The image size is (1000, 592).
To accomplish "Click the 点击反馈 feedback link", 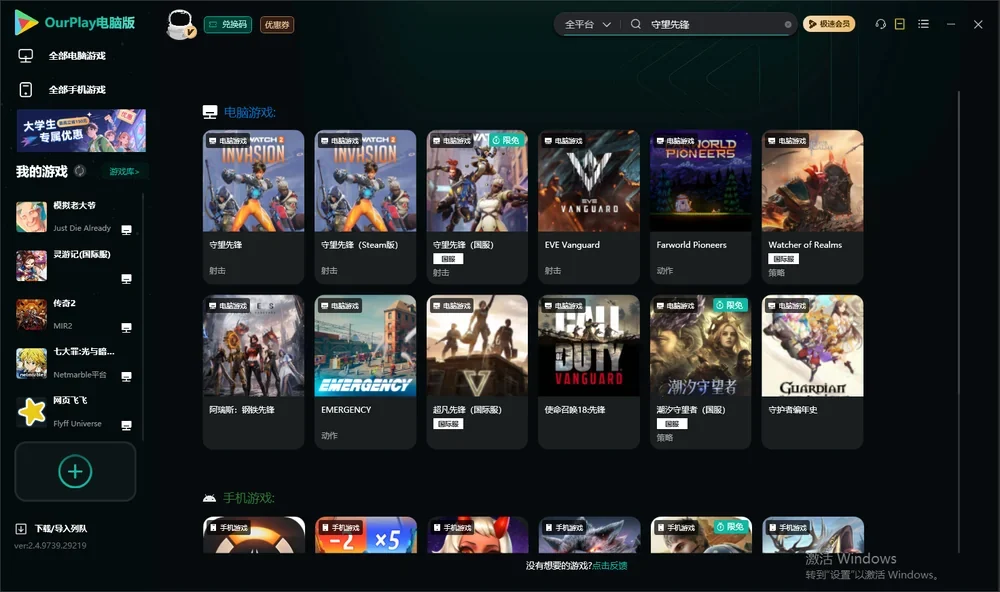I will [610, 566].
